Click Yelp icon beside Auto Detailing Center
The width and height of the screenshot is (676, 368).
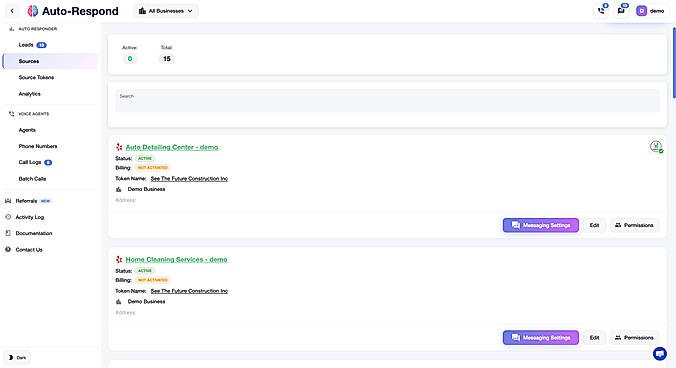click(x=119, y=147)
